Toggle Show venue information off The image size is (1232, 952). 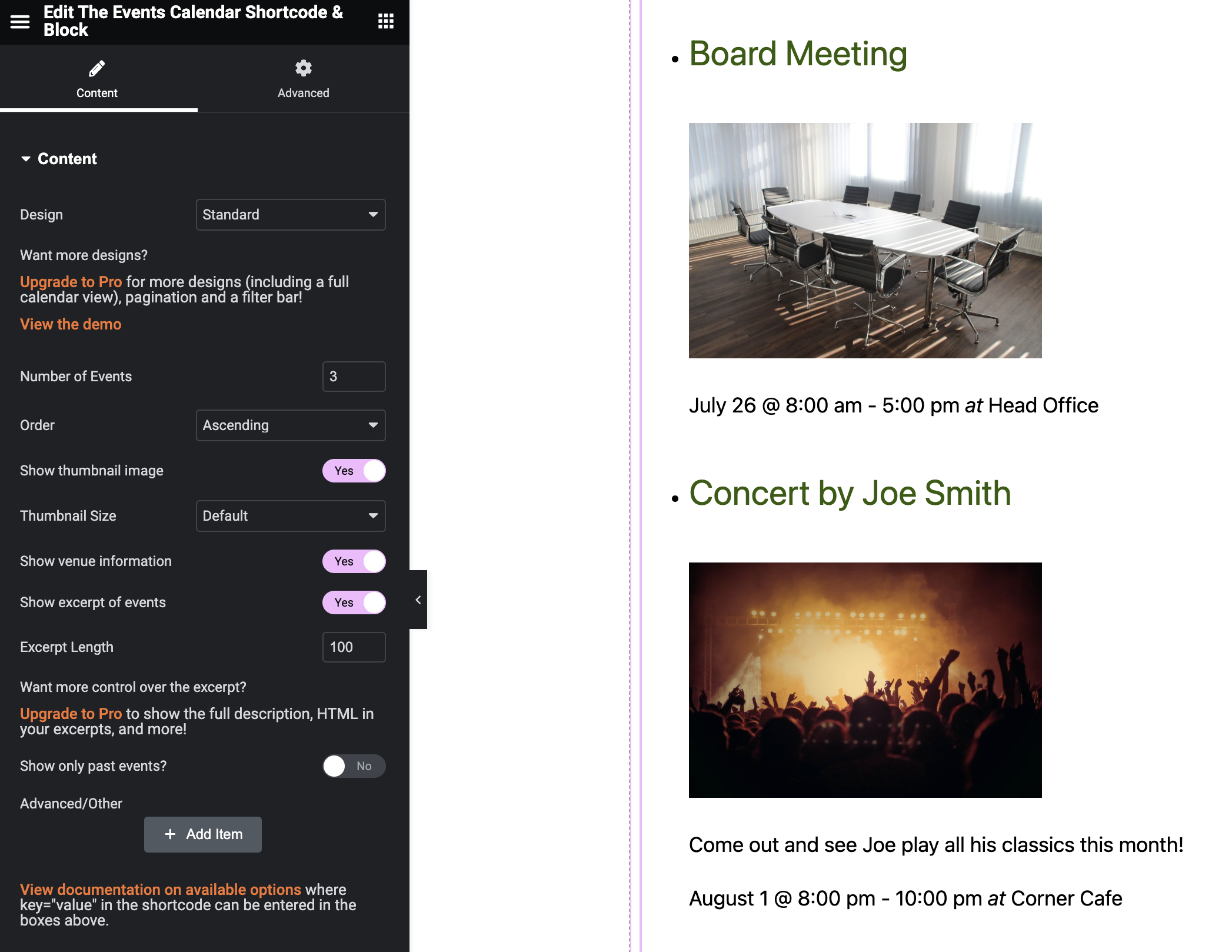click(x=354, y=561)
